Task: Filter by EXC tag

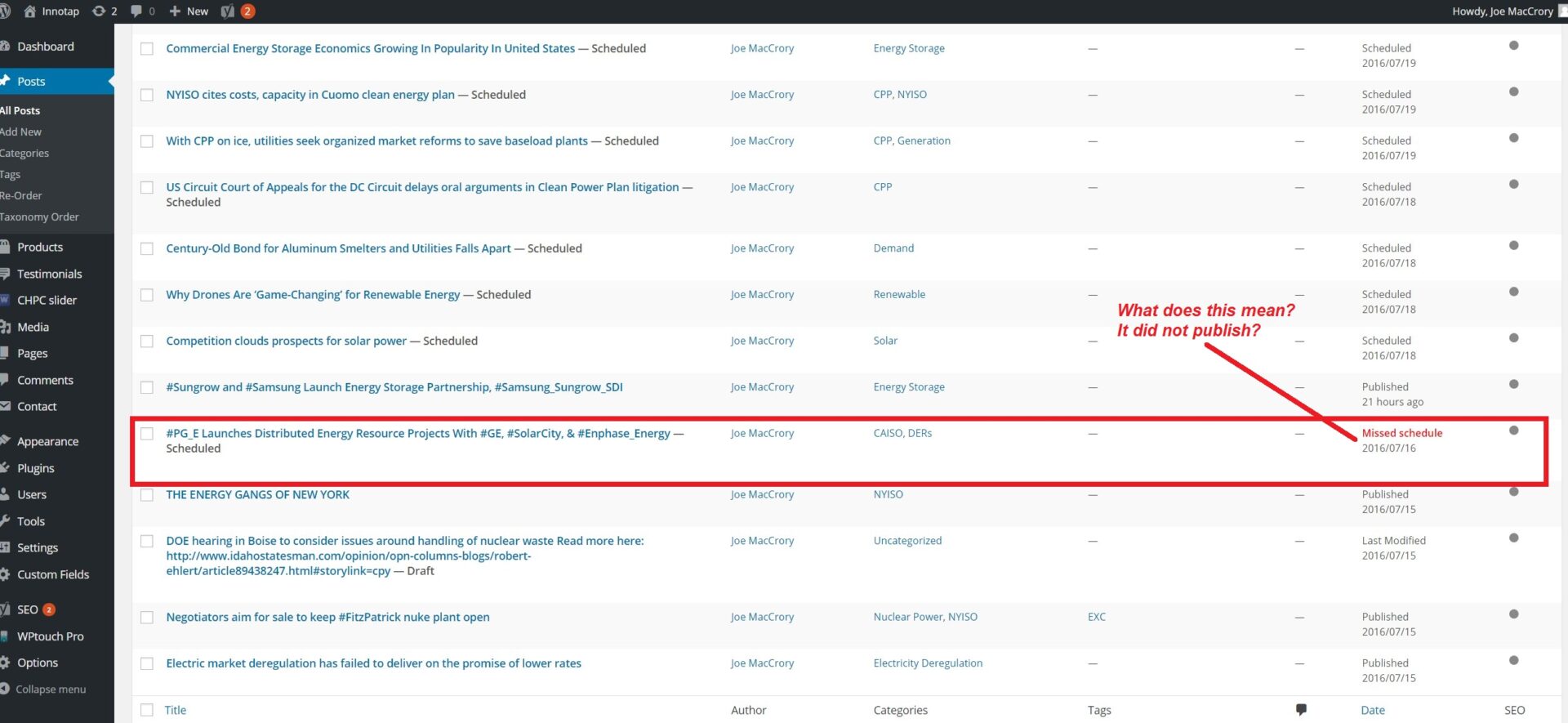Action: pyautogui.click(x=1096, y=617)
